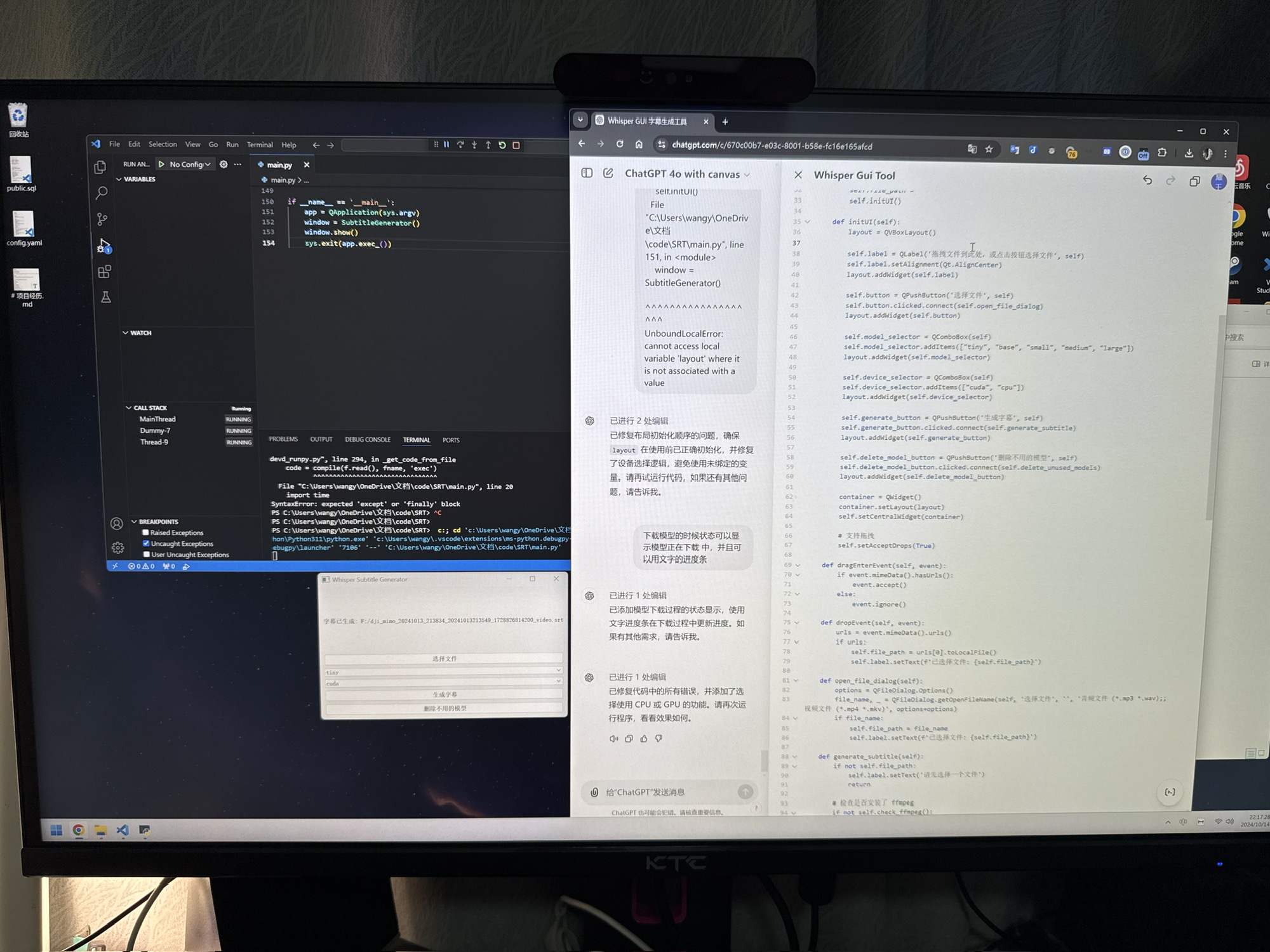Copy the canvas code contents
The height and width of the screenshot is (952, 1270).
click(1194, 182)
